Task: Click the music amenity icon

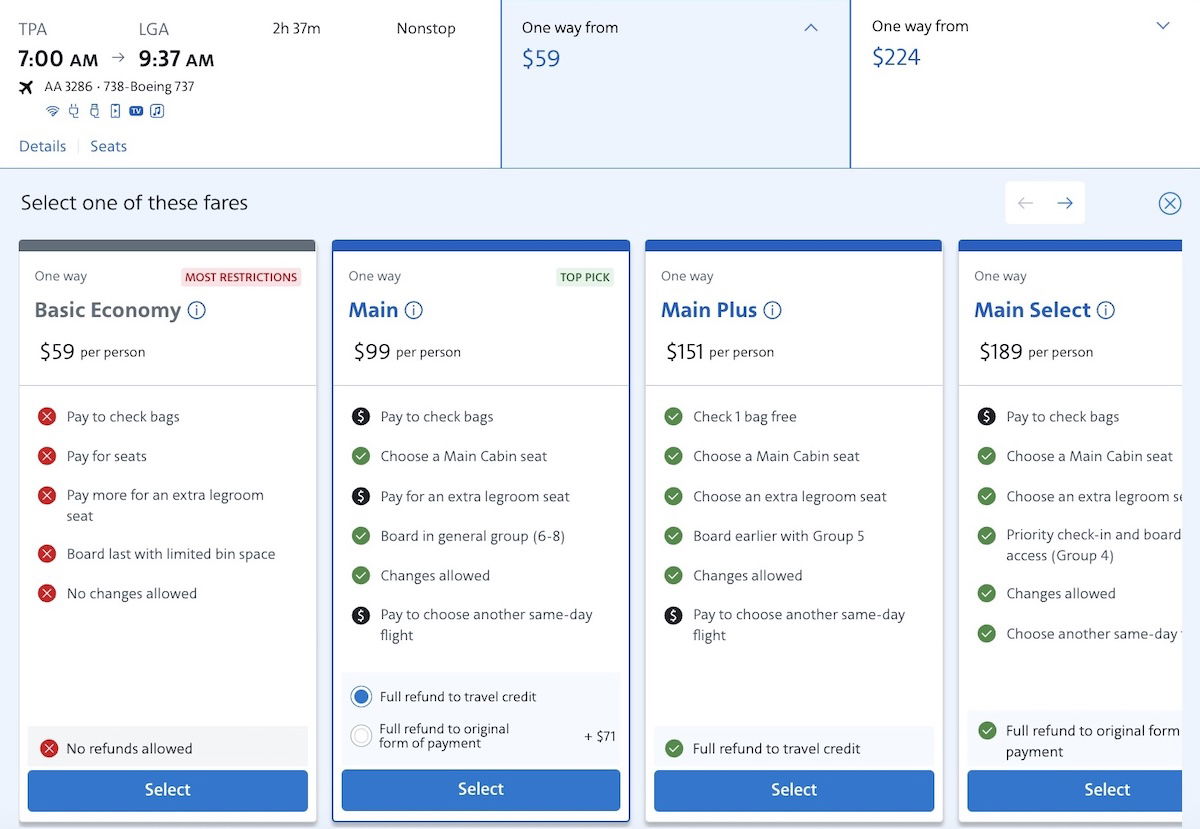Action: click(x=157, y=111)
